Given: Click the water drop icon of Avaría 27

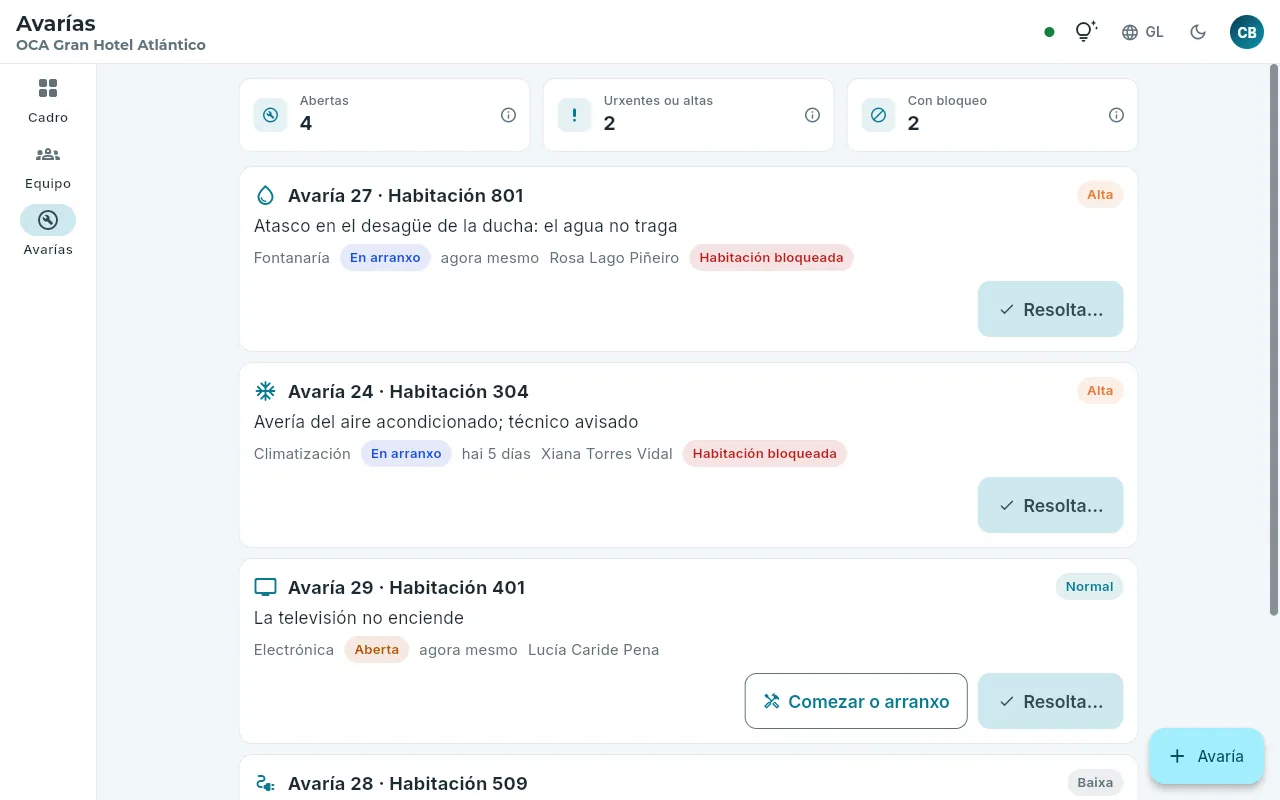Looking at the screenshot, I should pyautogui.click(x=265, y=195).
